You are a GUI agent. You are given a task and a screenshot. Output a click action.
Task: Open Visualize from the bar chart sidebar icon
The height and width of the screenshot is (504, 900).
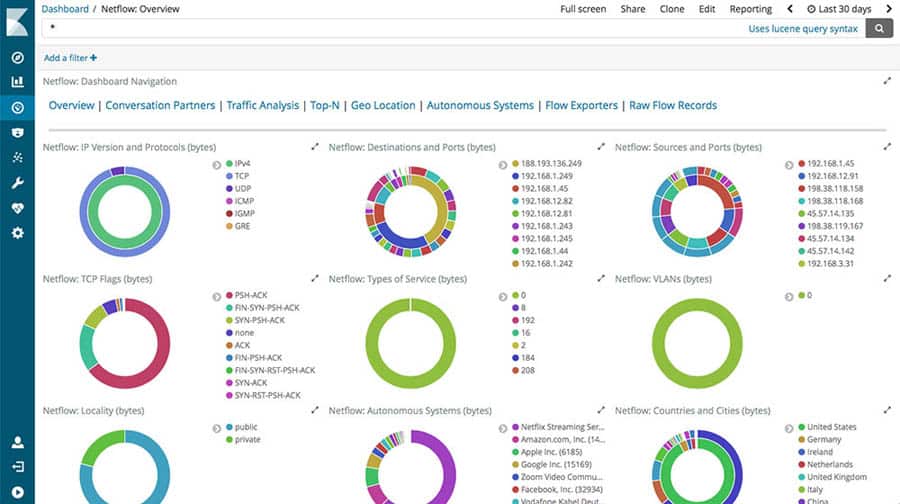17,82
